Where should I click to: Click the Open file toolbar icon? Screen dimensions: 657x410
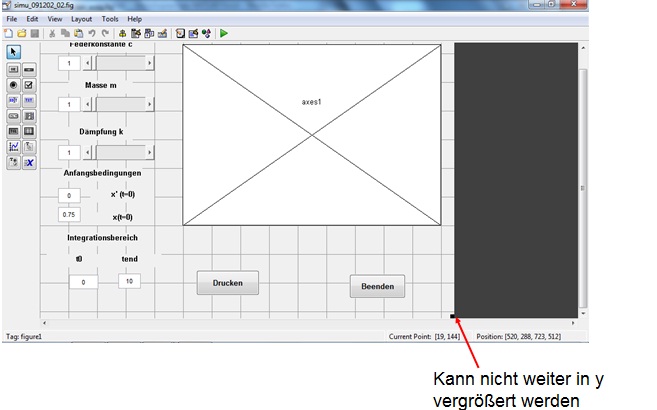click(21, 33)
